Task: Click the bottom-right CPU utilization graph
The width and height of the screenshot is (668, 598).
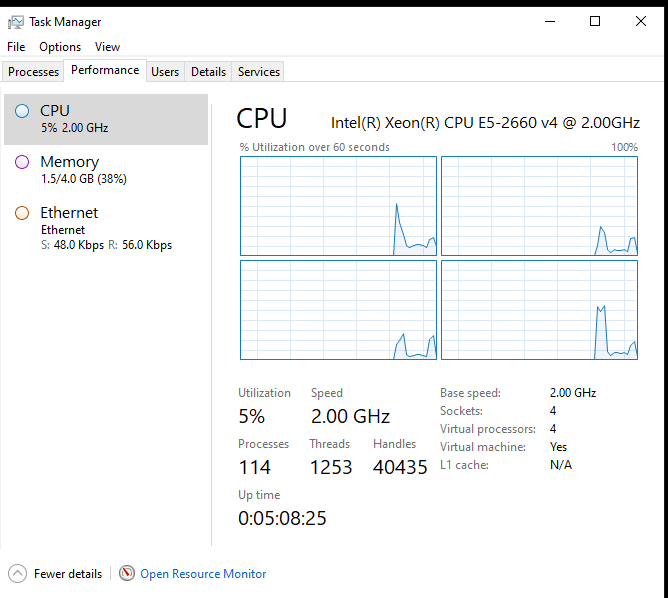Action: pyautogui.click(x=539, y=310)
